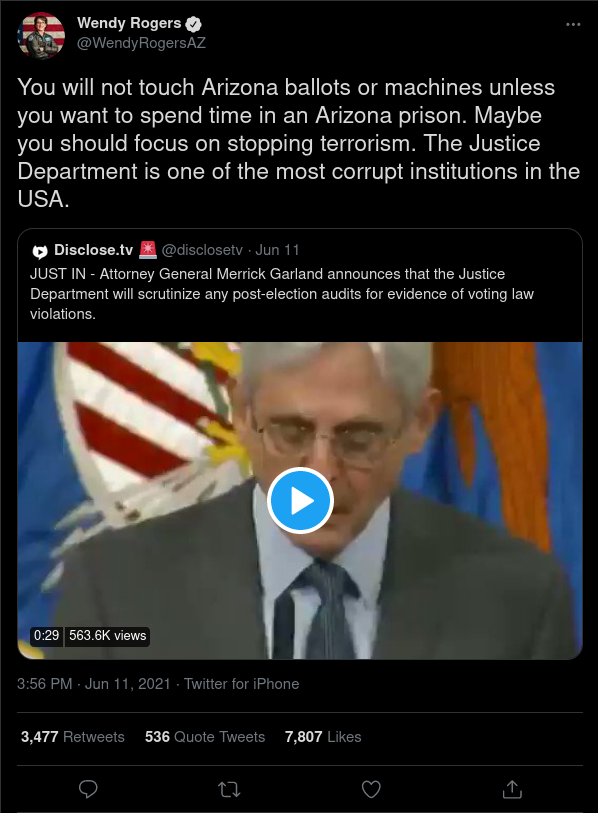Click the Disclose.tv avatar icon

(40, 251)
